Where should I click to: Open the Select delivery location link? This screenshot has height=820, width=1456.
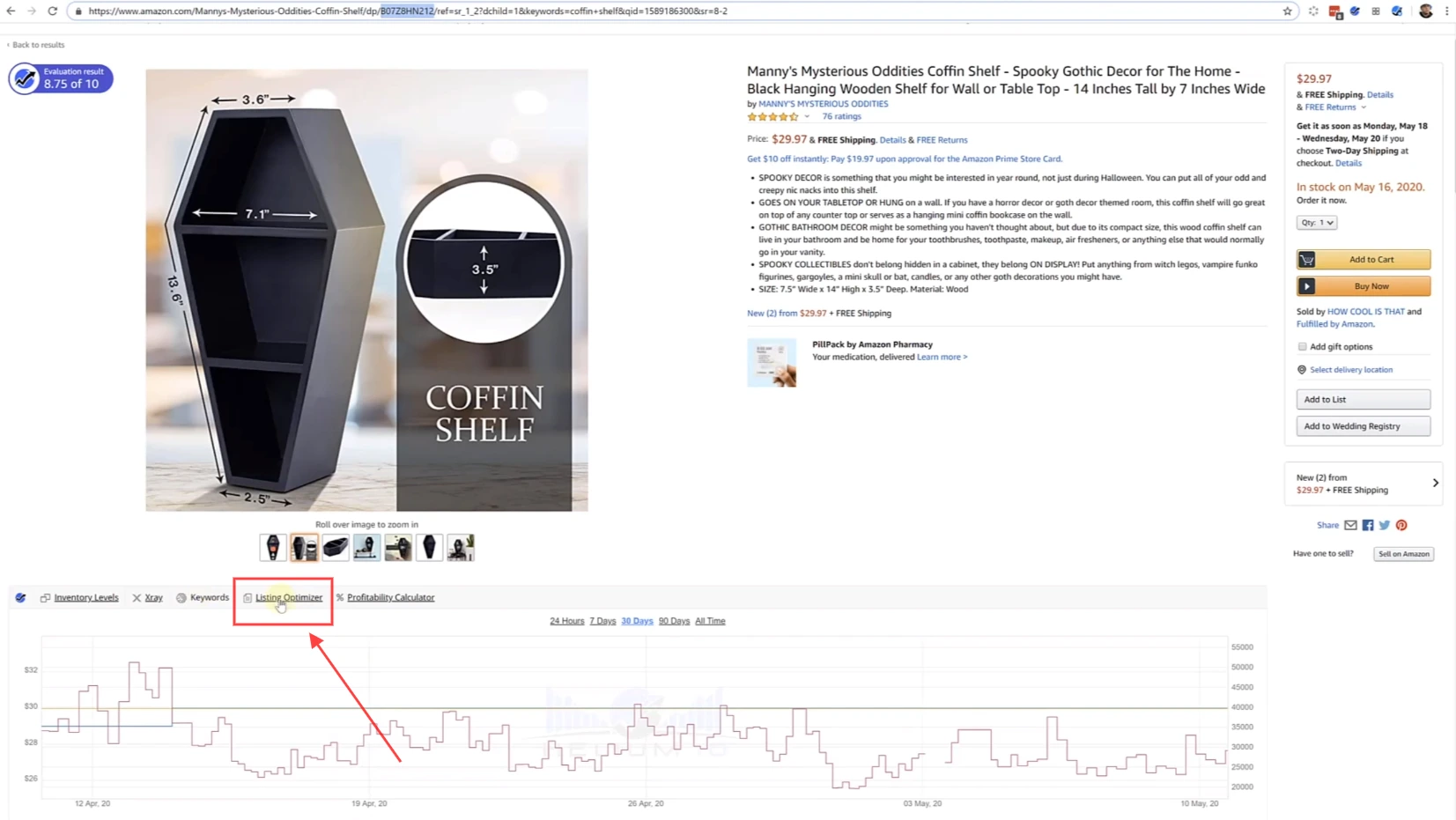[x=1350, y=370]
